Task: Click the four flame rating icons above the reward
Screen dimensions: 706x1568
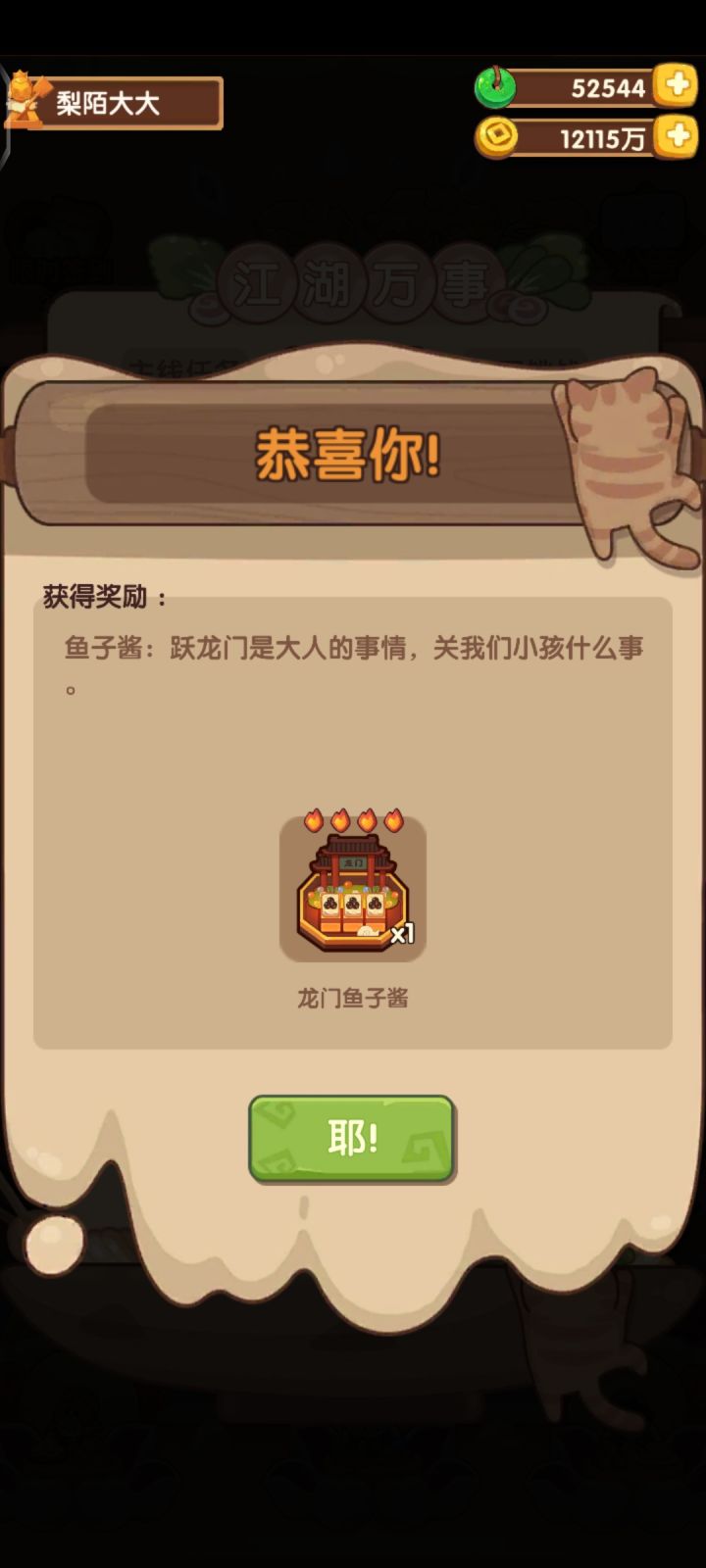Action: pyautogui.click(x=353, y=820)
